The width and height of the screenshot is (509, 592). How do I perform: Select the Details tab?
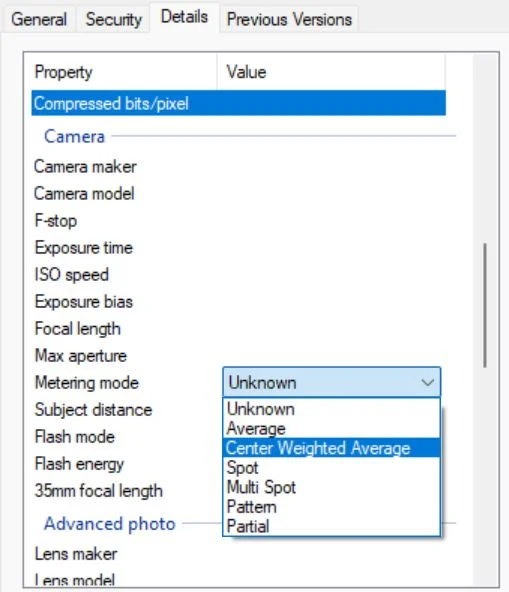[184, 17]
